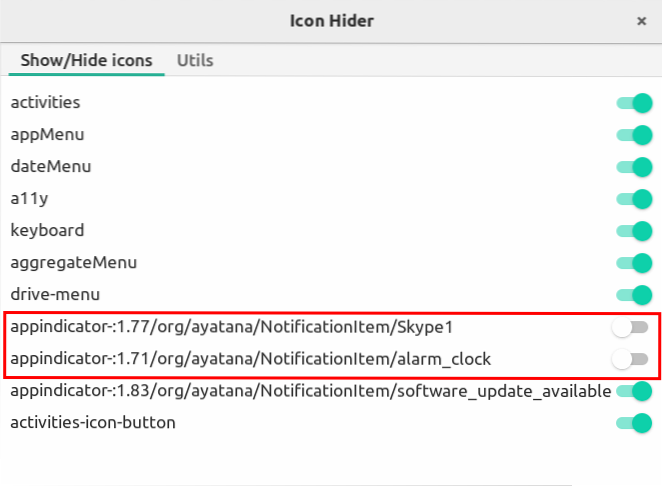Enable the Skype1 appindicator toggle
Image resolution: width=662 pixels, height=486 pixels.
(x=631, y=327)
